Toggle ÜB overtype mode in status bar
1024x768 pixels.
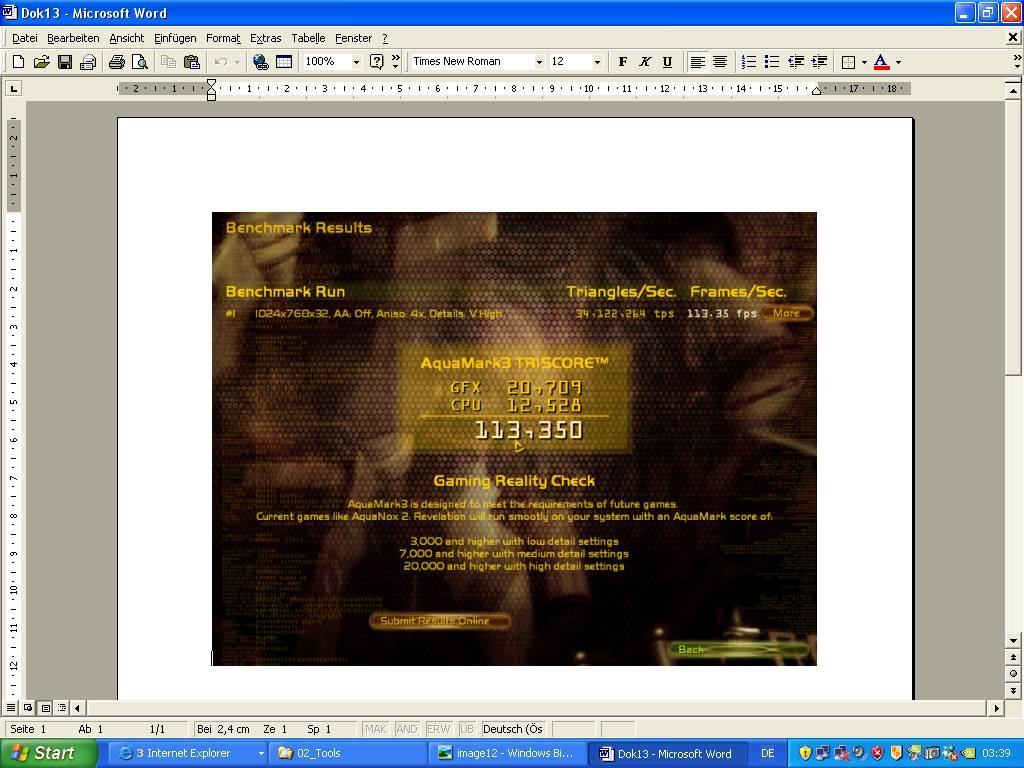(466, 729)
